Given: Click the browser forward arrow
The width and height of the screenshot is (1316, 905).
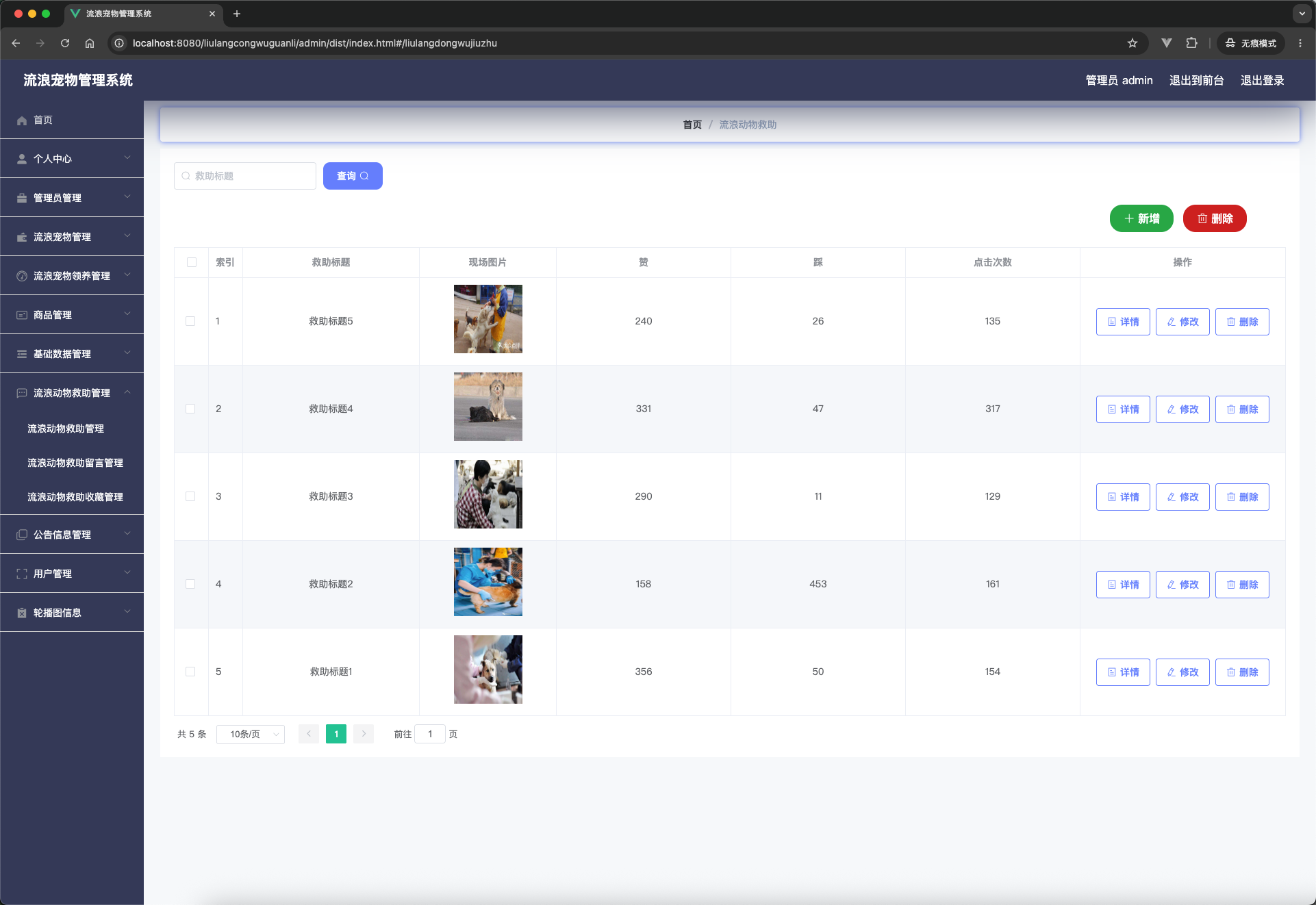Looking at the screenshot, I should [40, 43].
